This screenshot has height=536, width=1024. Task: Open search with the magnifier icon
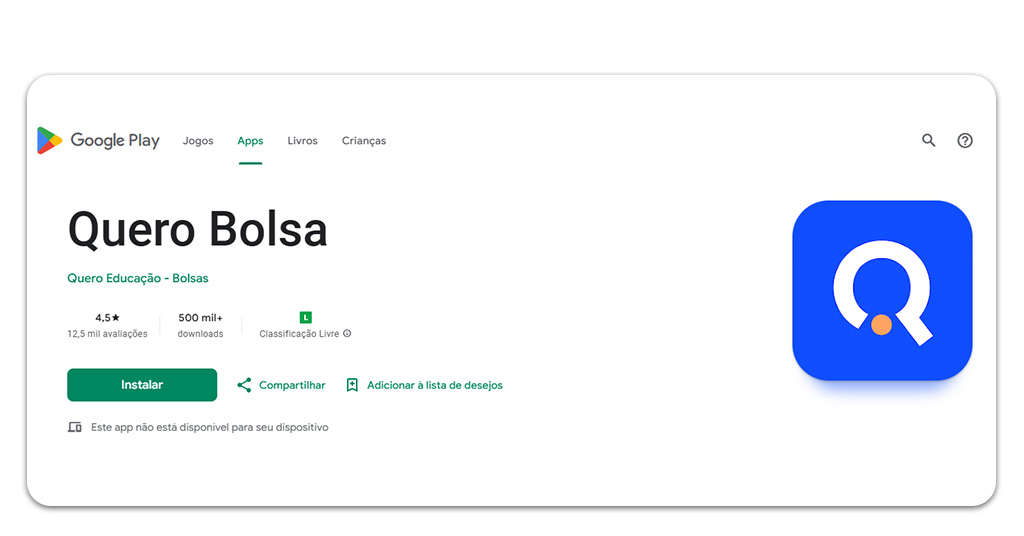click(929, 141)
